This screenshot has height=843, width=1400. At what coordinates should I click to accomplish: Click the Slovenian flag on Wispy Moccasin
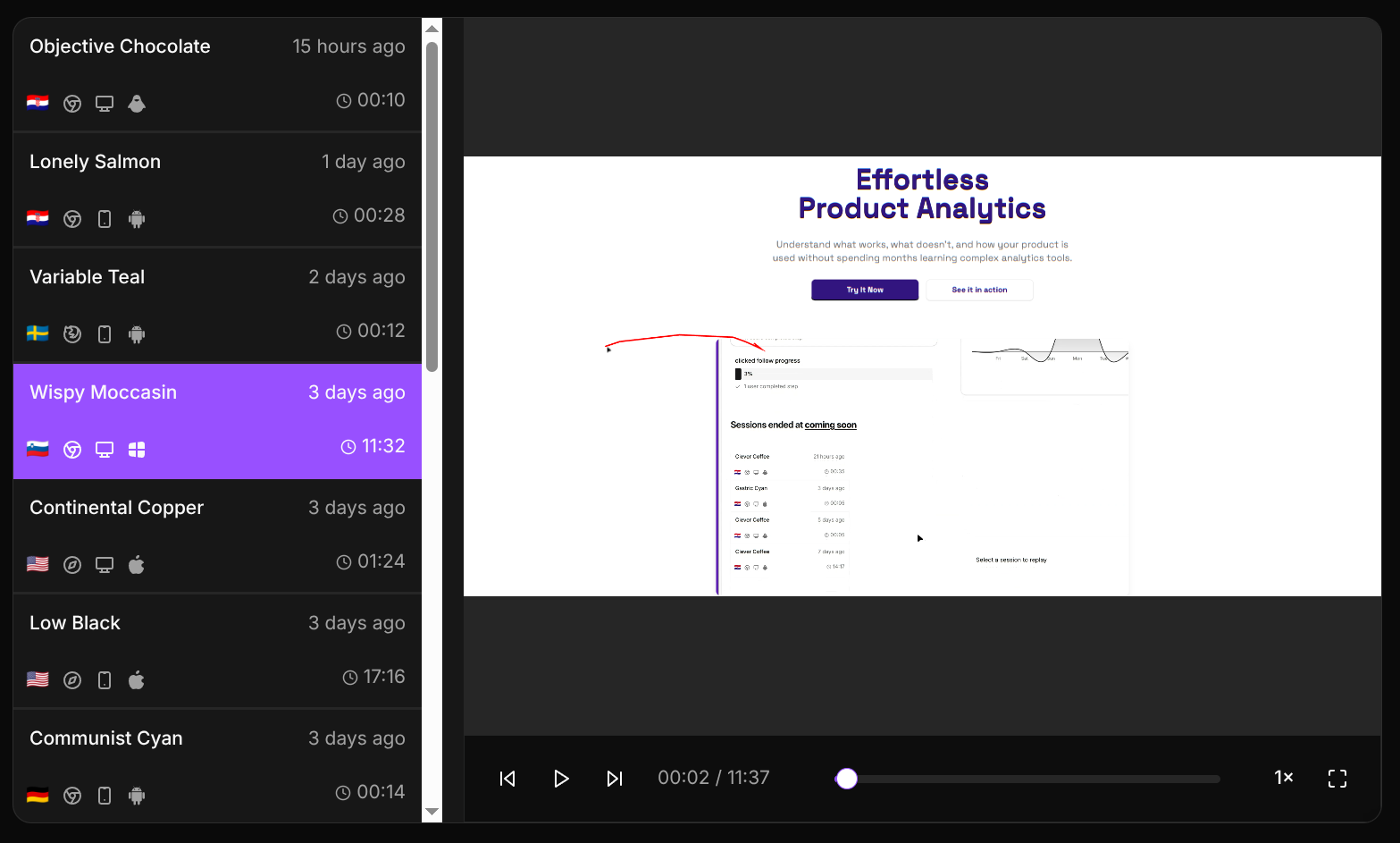coord(38,449)
